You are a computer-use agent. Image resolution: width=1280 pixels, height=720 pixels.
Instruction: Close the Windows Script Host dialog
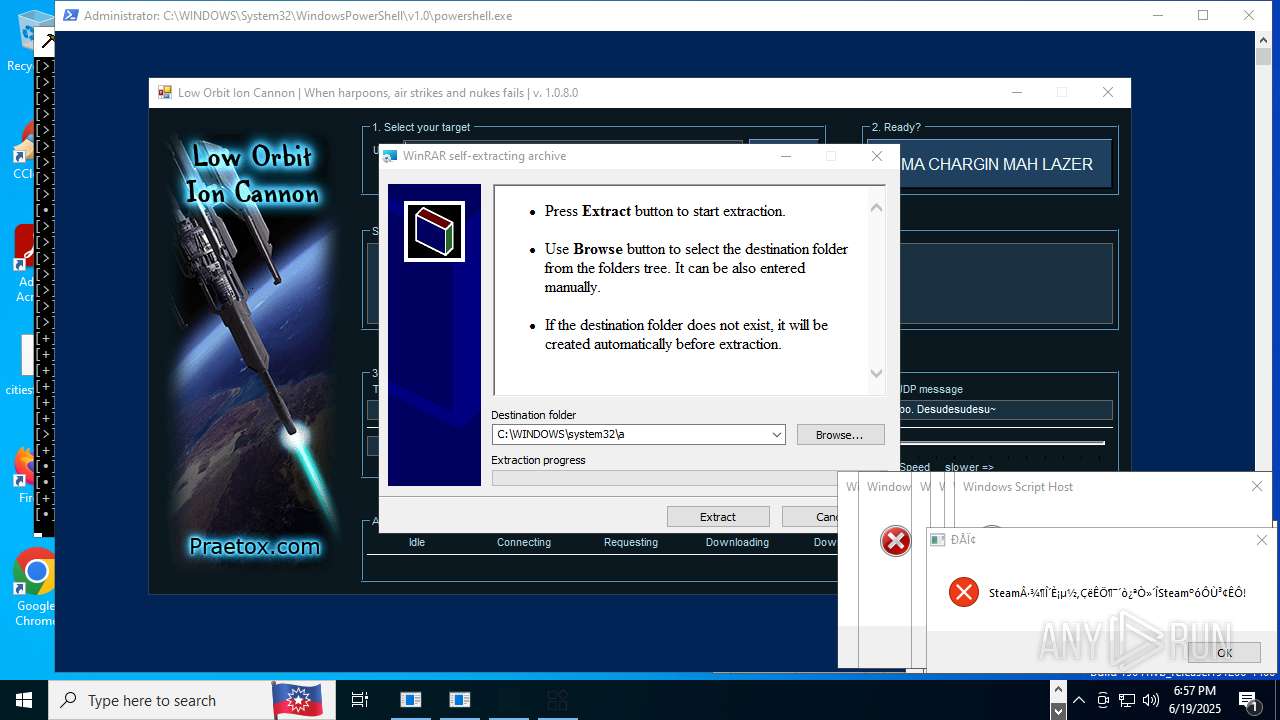(1257, 486)
